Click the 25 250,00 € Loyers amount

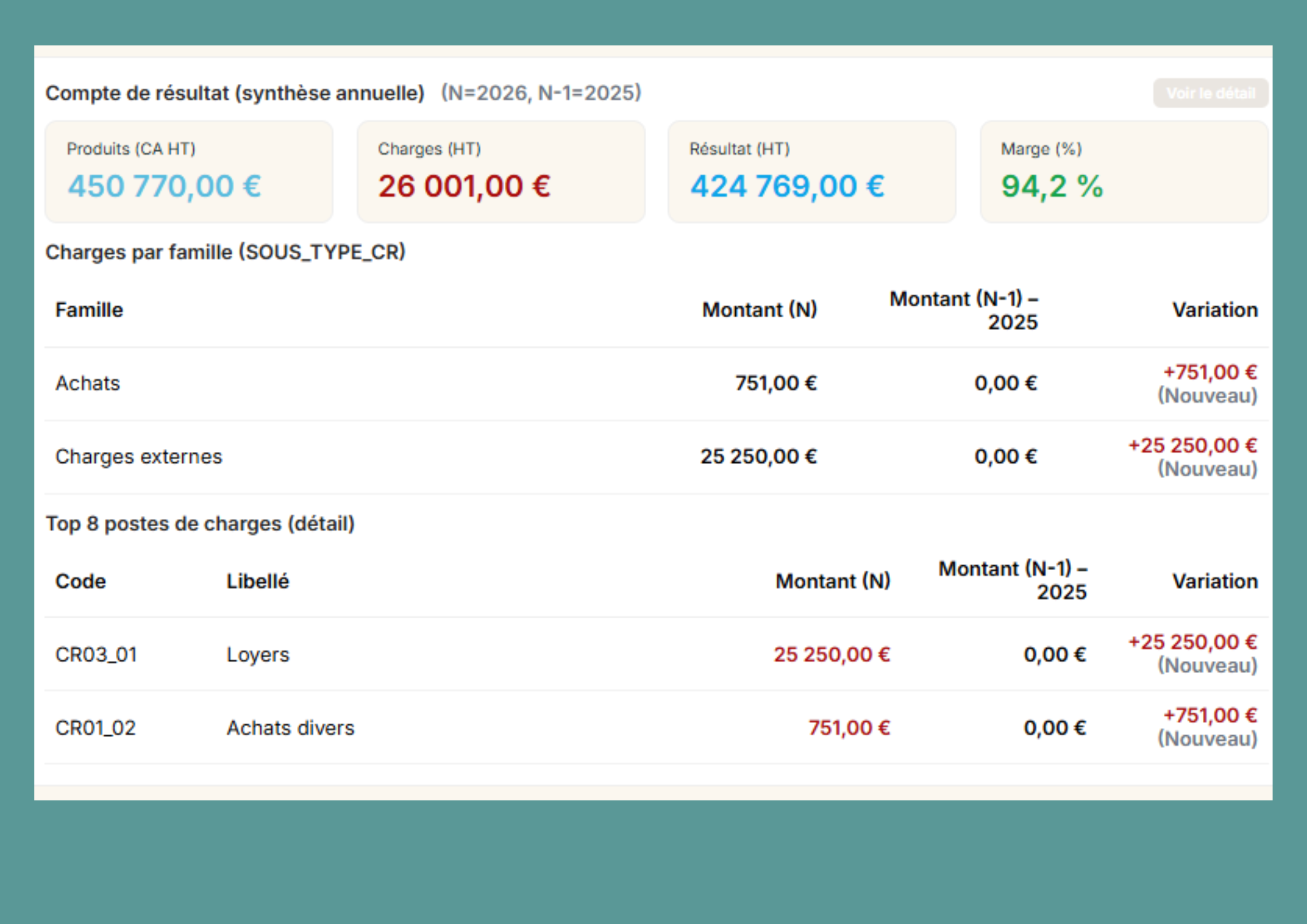coord(831,654)
